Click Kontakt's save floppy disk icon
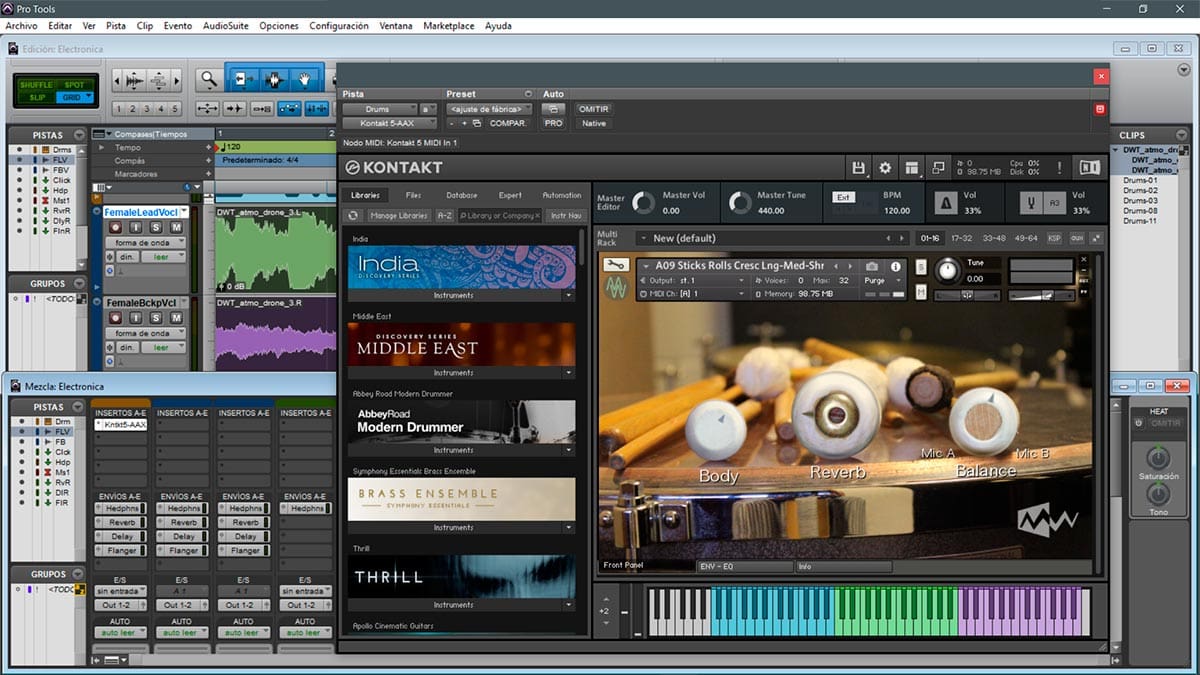Screen dimensions: 1200x675 (x=858, y=168)
